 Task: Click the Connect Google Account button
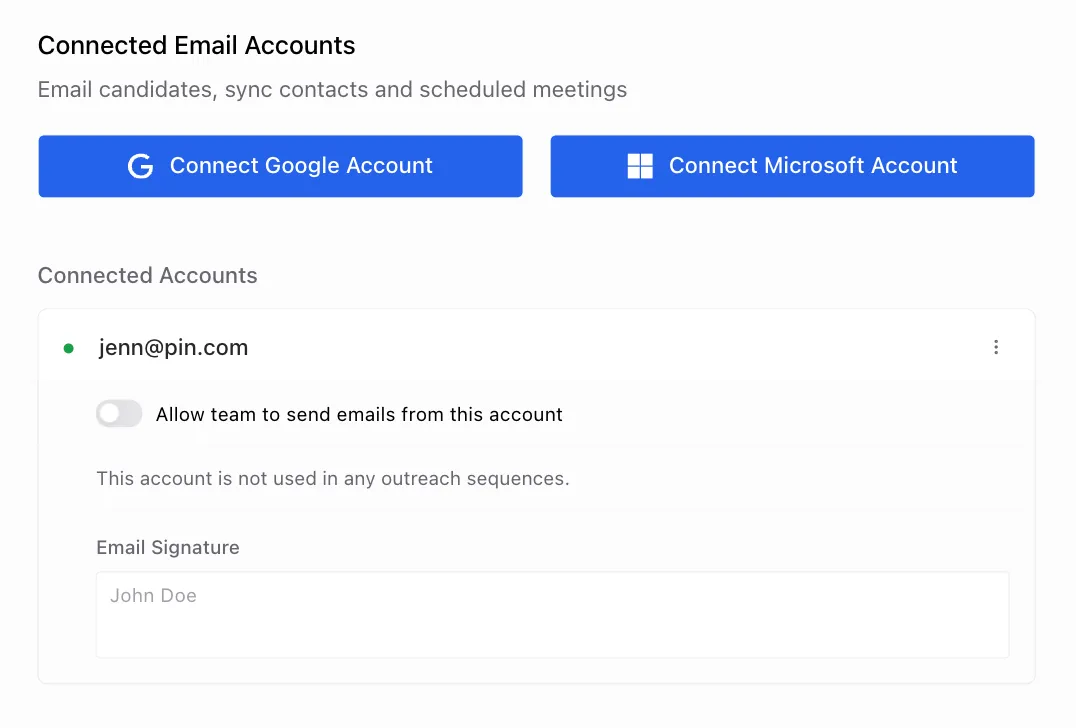click(280, 166)
